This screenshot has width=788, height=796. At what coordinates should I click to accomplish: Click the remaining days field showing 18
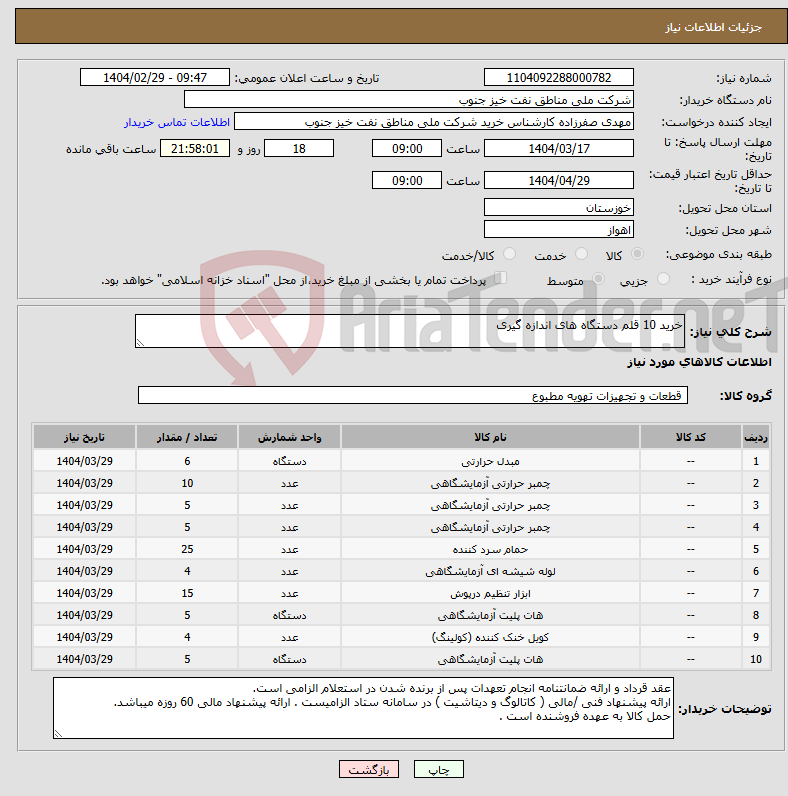[x=299, y=148]
